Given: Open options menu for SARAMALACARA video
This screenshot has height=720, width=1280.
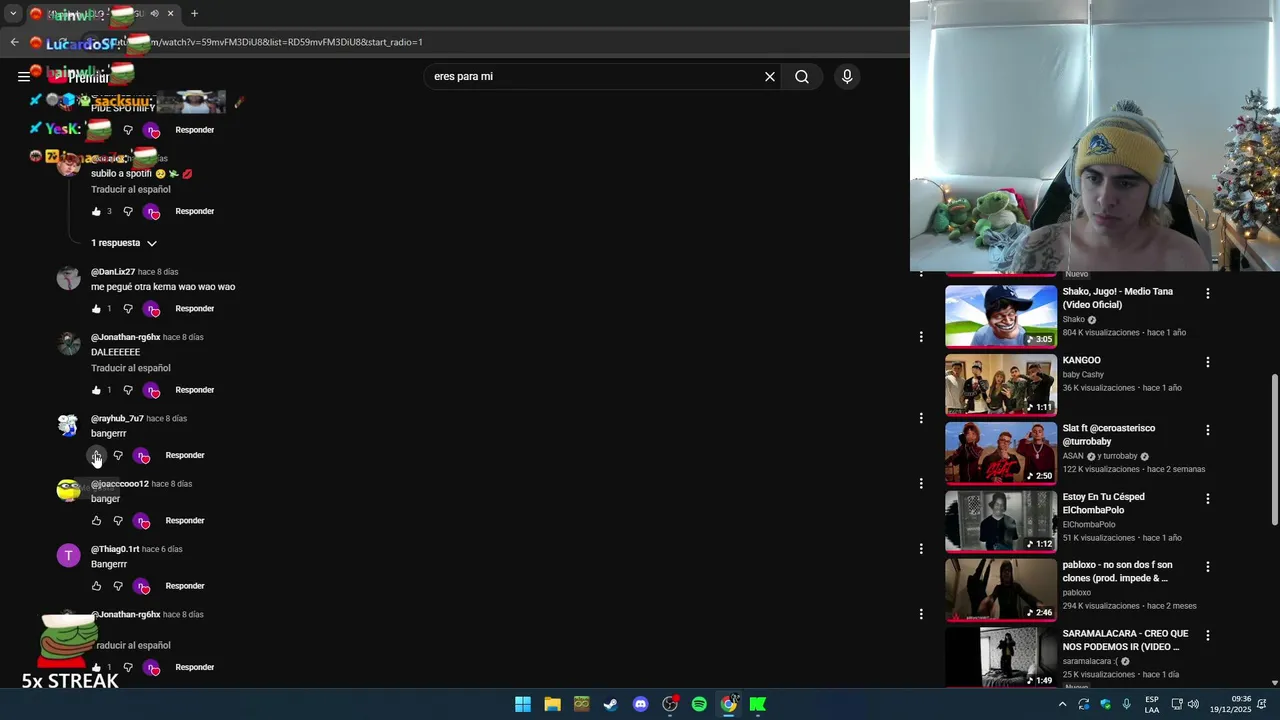Looking at the screenshot, I should pyautogui.click(x=1207, y=635).
